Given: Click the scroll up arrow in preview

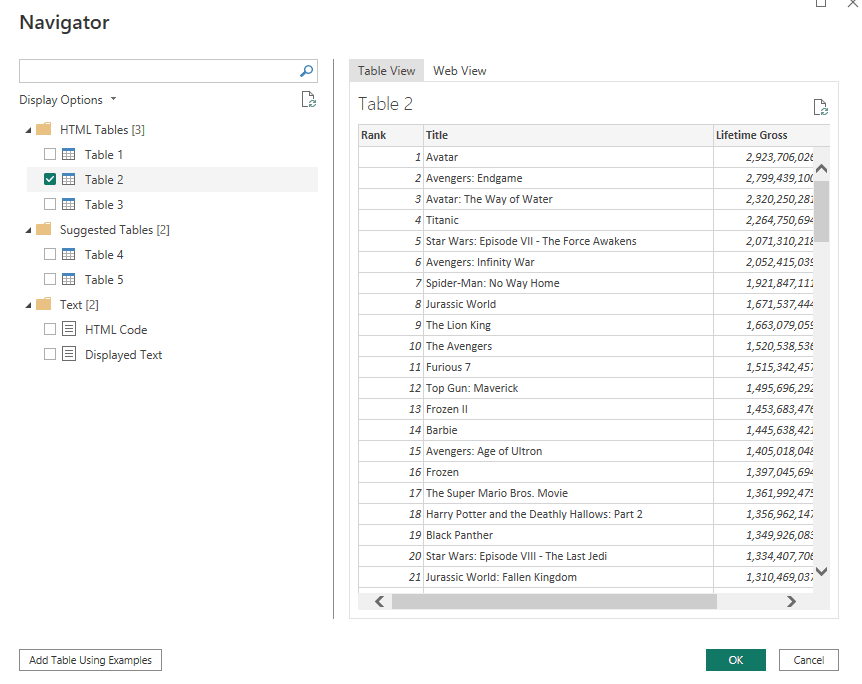Looking at the screenshot, I should coord(821,169).
